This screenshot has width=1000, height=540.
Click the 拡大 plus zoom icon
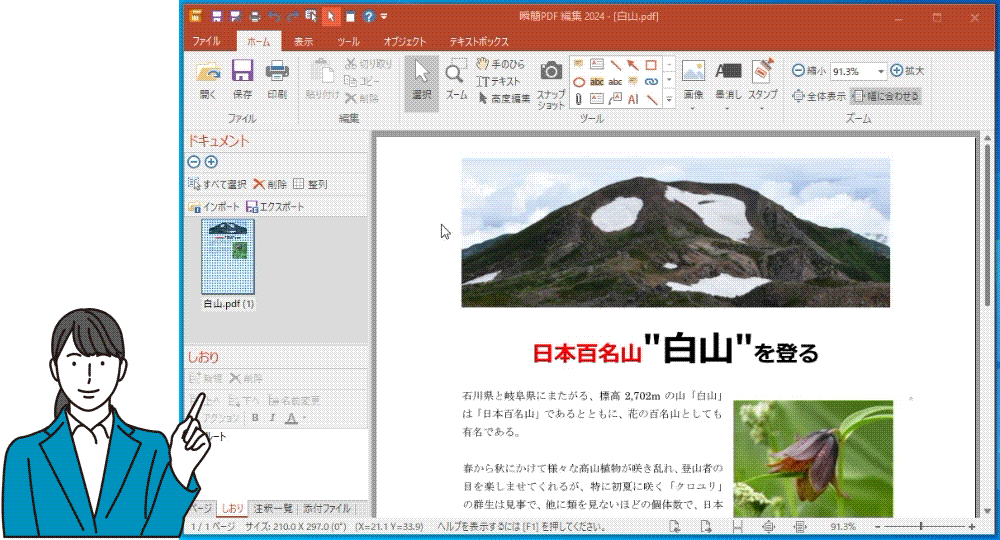pos(897,71)
